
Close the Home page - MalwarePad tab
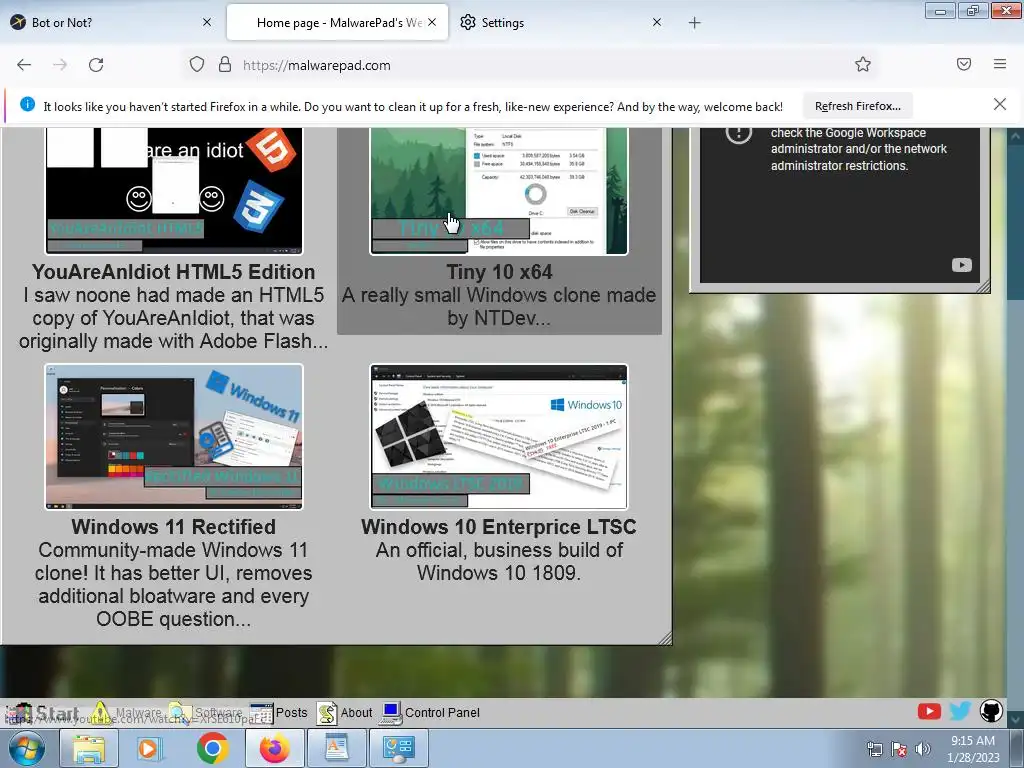click(432, 22)
